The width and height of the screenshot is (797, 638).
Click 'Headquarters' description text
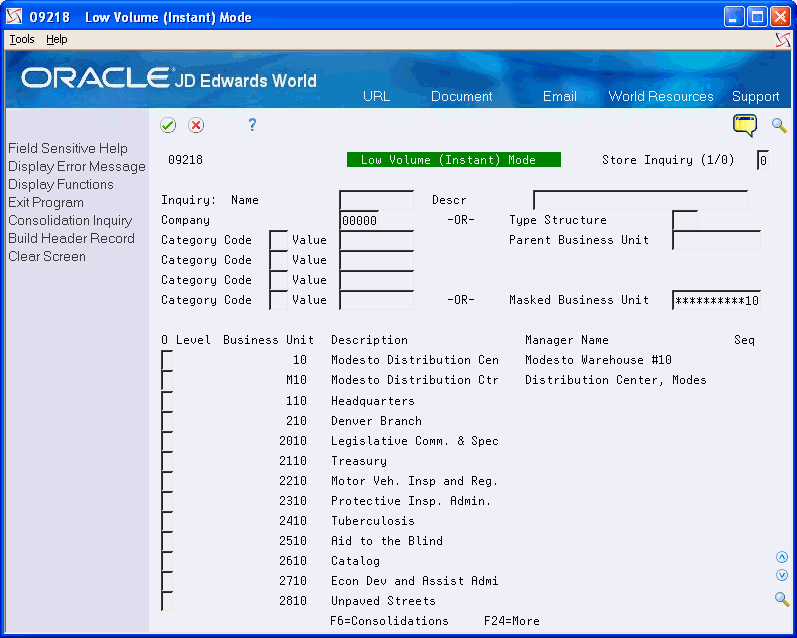pyautogui.click(x=373, y=401)
